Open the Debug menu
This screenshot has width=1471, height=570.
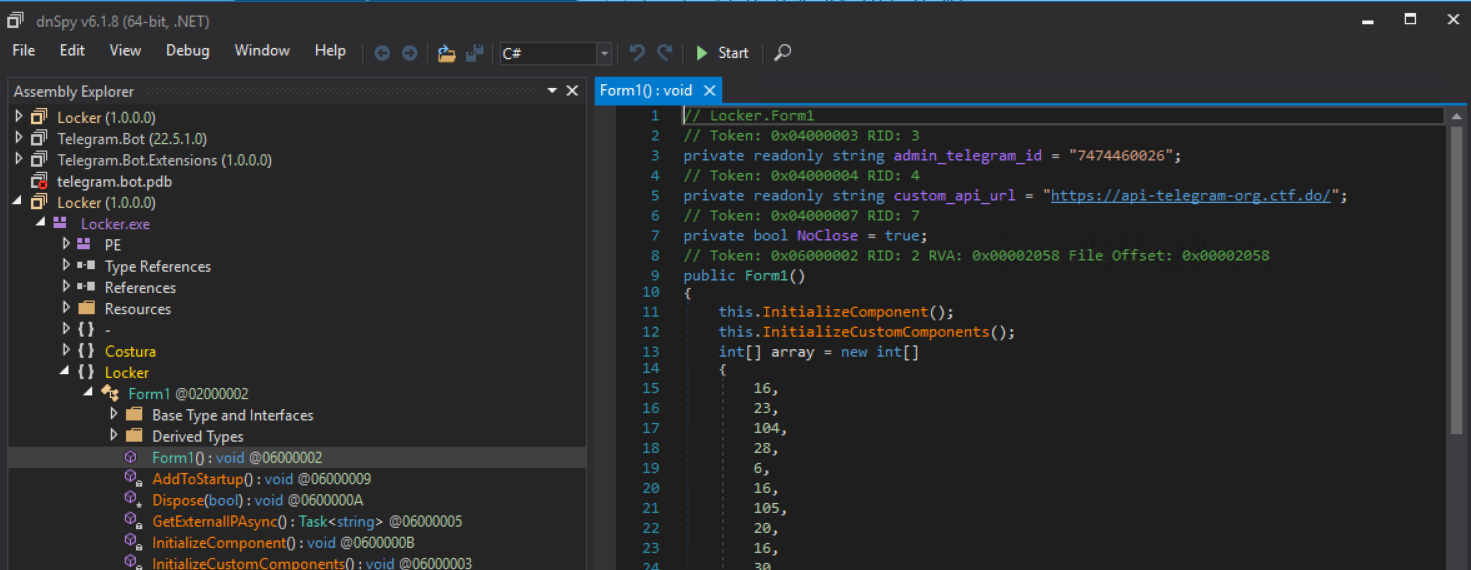(188, 50)
